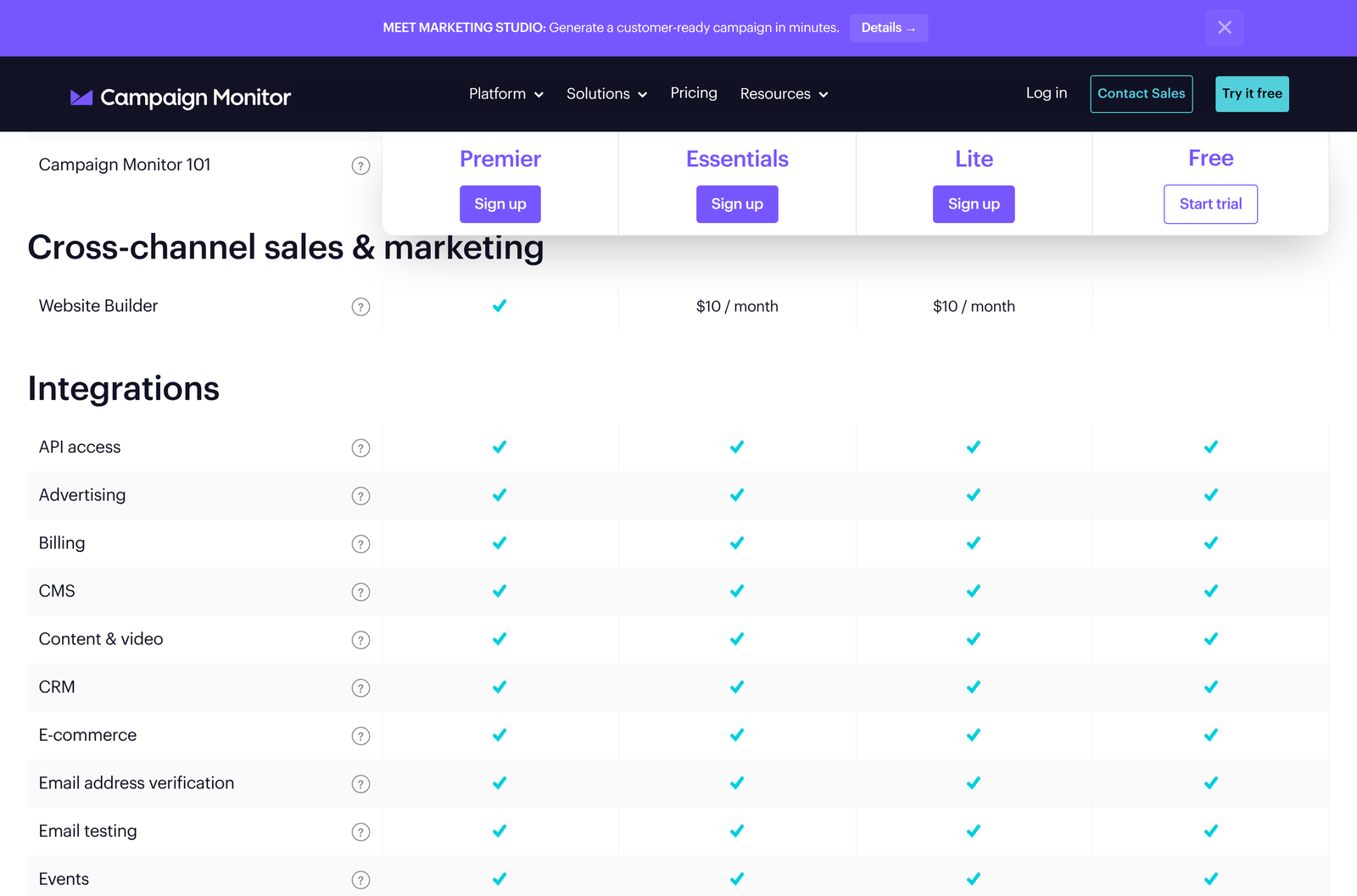Click Essentials $10 / month Website Builder price
The image size is (1357, 896).
(737, 307)
